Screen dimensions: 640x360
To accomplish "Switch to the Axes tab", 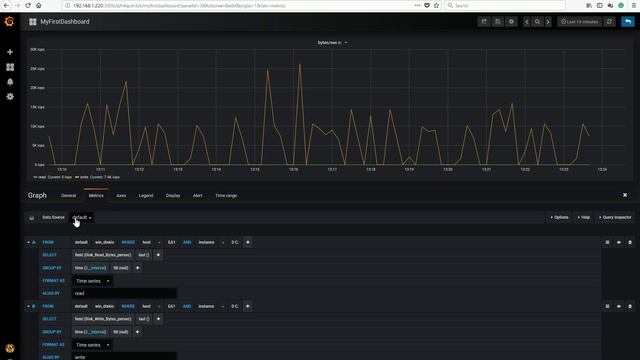I will pos(121,196).
